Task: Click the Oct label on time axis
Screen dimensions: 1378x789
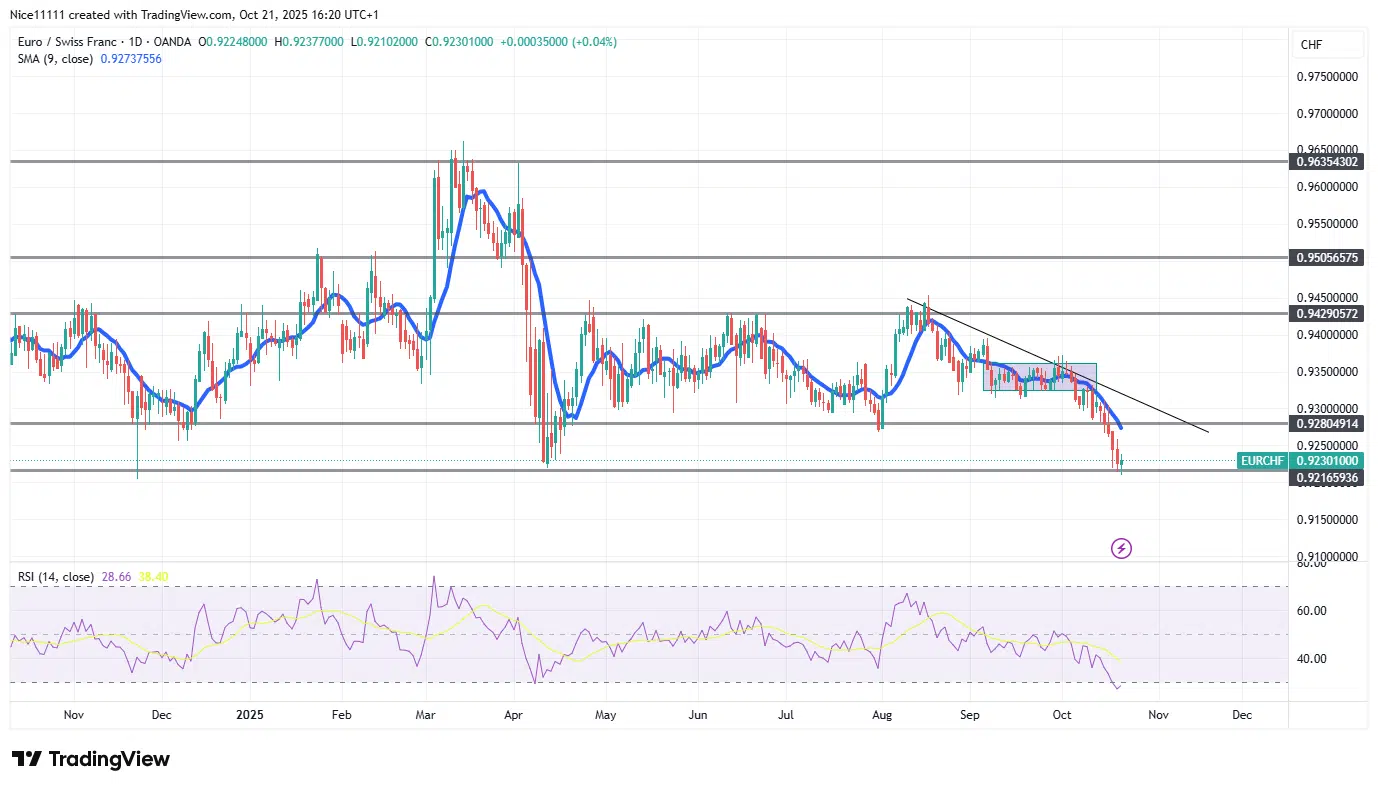Action: [x=1062, y=715]
